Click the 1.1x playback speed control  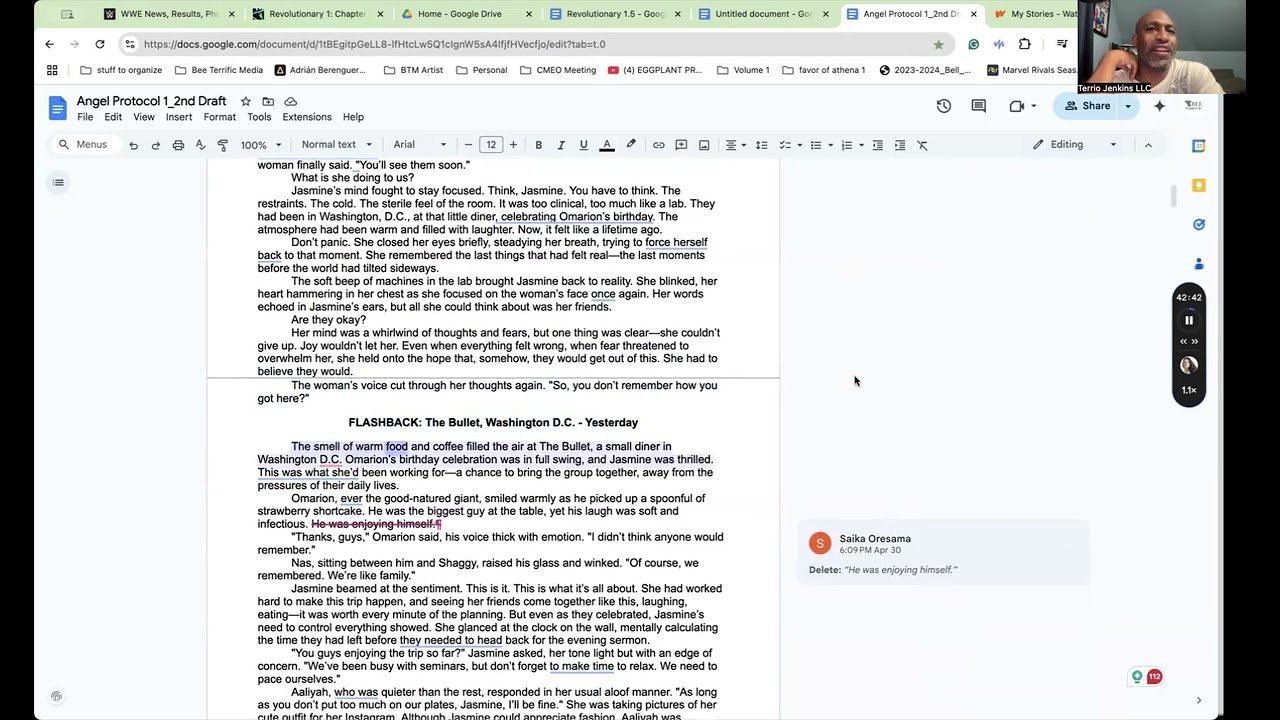coord(1188,390)
